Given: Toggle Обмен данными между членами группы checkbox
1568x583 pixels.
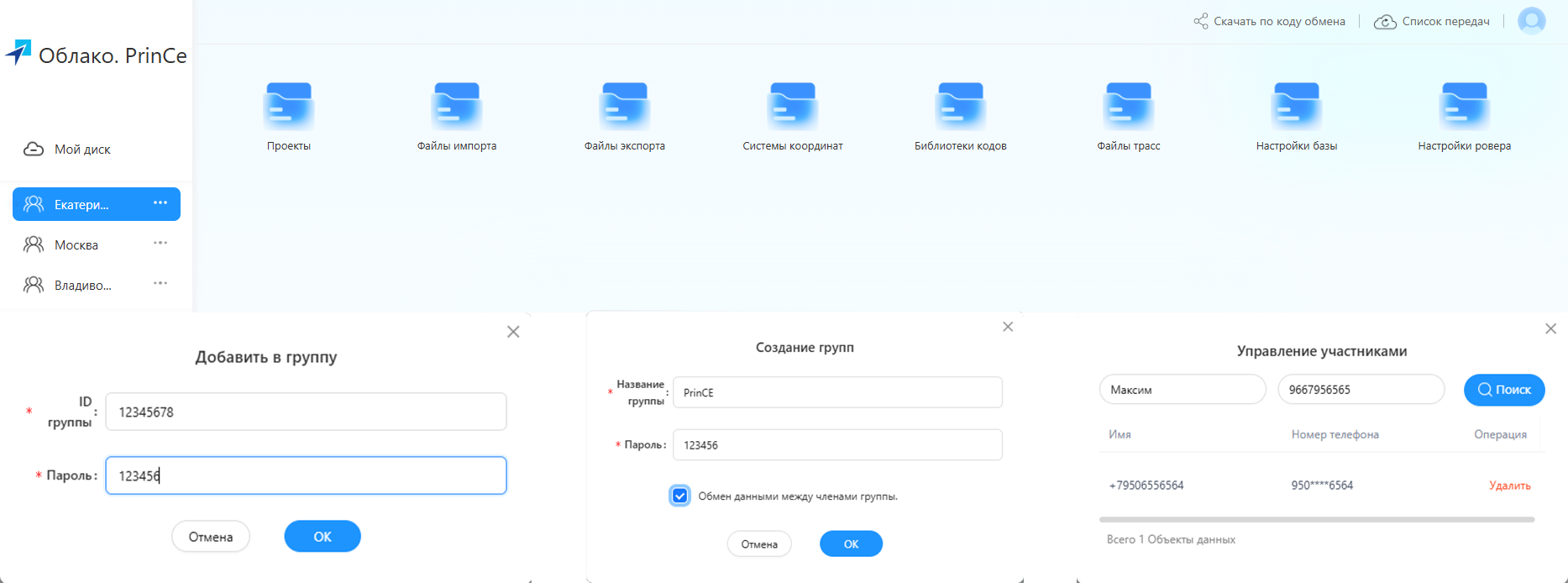Looking at the screenshot, I should coord(679,496).
